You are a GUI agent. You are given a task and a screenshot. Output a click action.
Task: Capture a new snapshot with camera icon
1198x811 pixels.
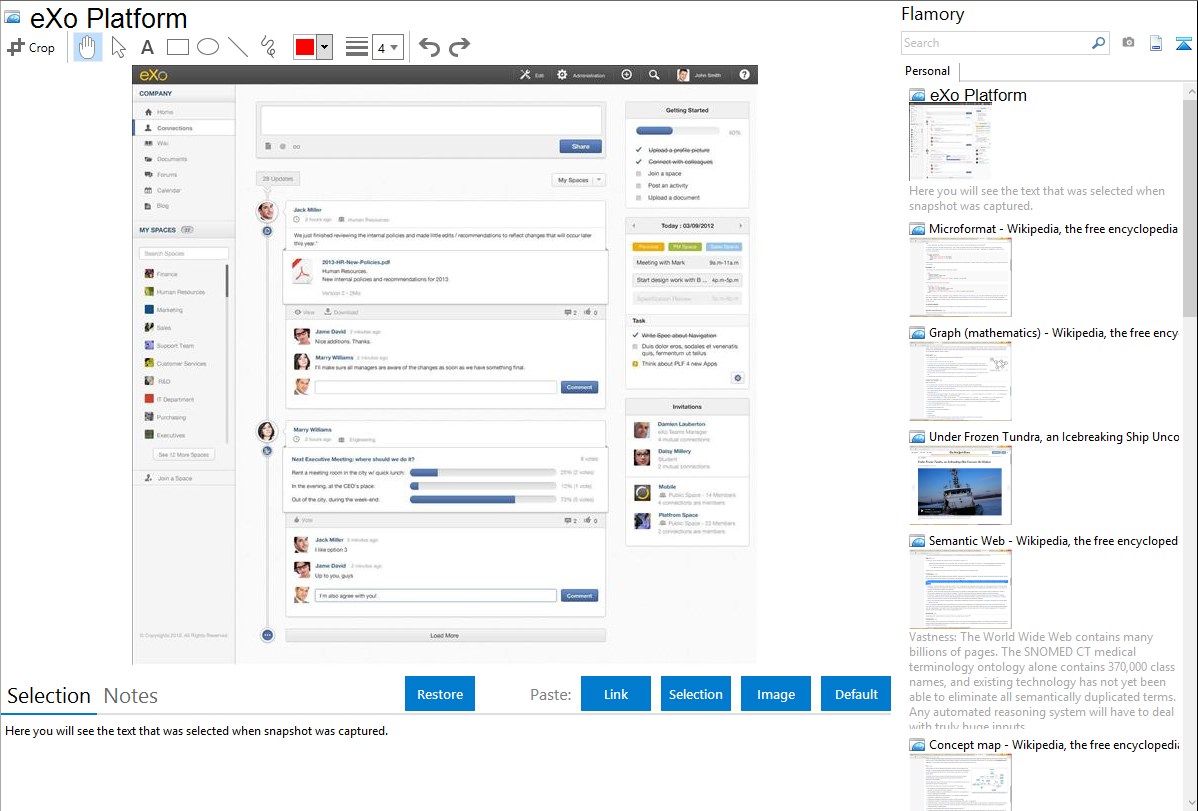click(1128, 43)
